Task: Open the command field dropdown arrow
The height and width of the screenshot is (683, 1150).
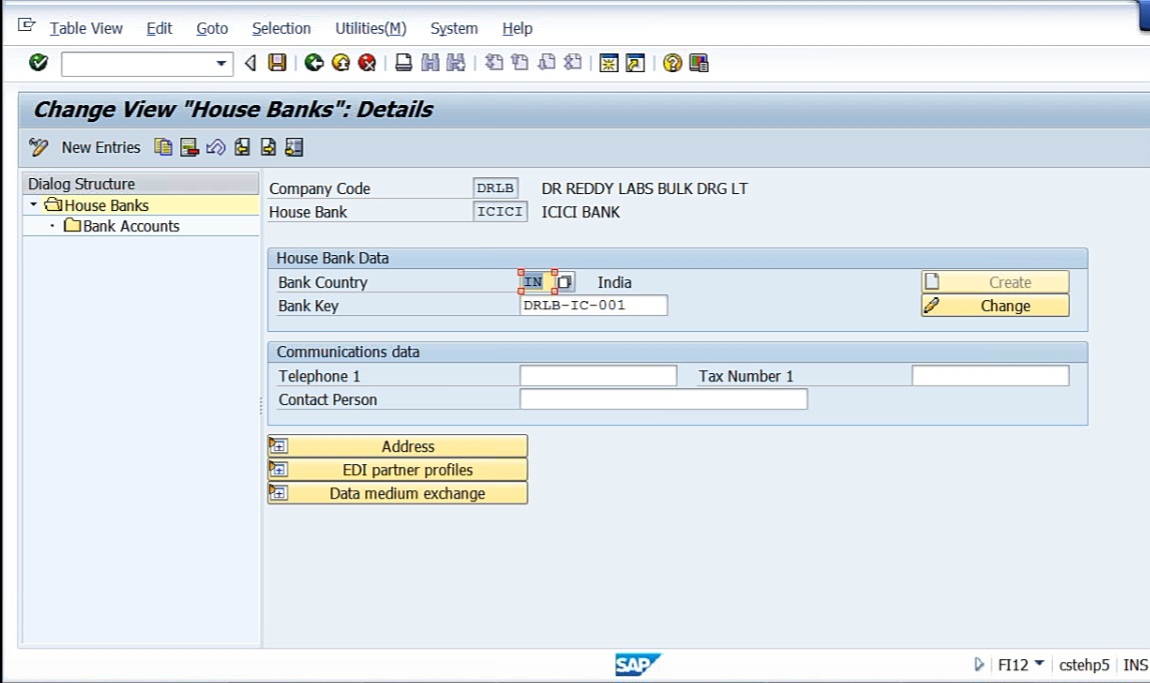Action: click(221, 64)
